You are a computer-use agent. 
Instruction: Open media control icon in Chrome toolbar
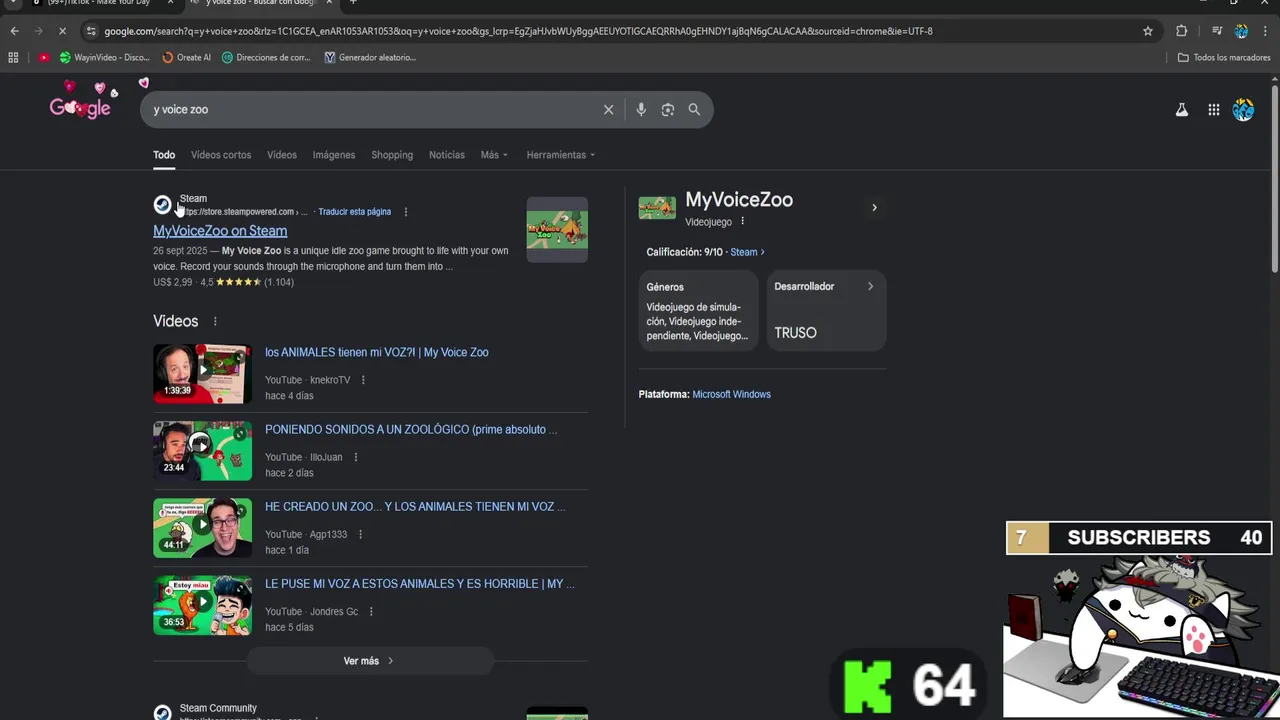[1217, 31]
